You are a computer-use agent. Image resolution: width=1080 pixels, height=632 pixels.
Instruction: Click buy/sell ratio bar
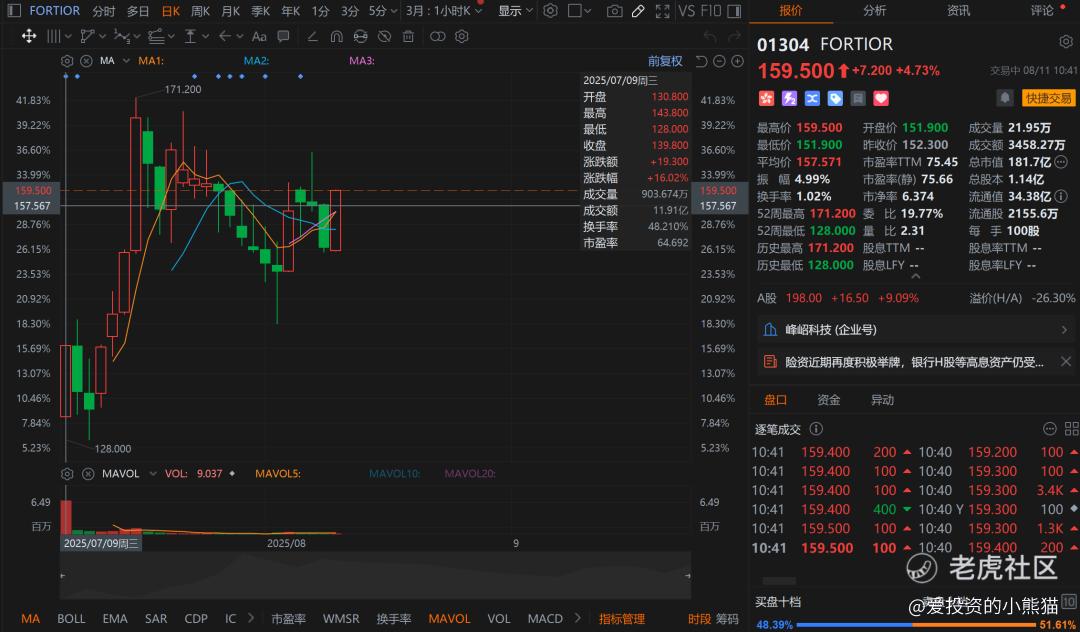coord(915,624)
